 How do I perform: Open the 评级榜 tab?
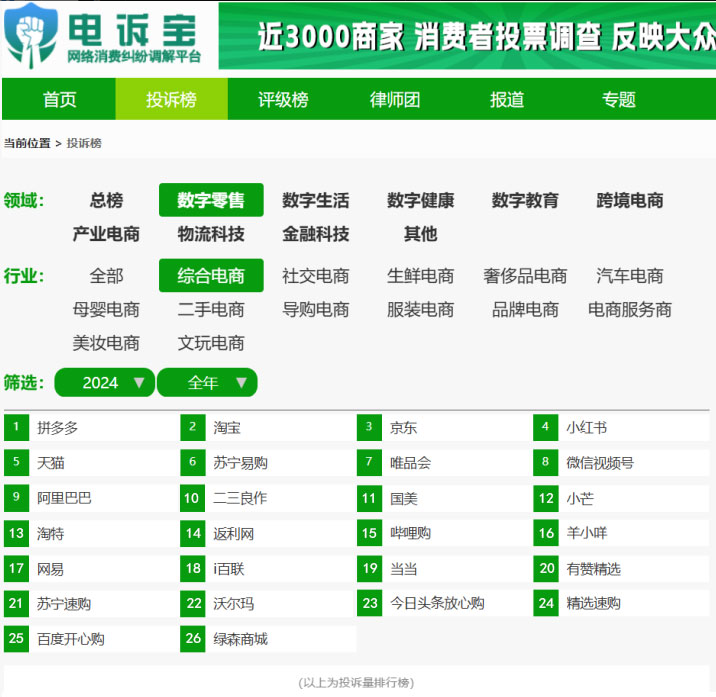click(x=283, y=99)
